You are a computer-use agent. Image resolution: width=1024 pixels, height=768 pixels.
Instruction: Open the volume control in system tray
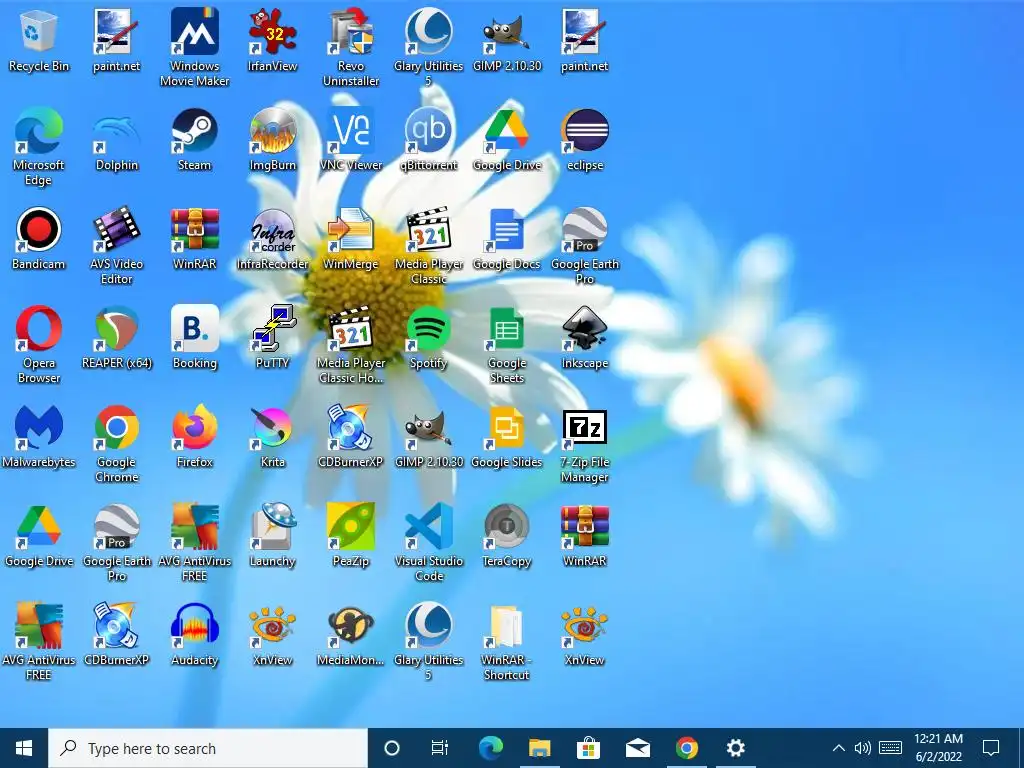[x=863, y=748]
